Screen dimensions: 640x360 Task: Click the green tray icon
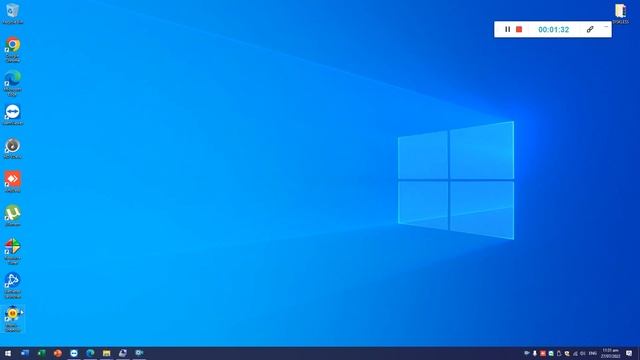551,353
